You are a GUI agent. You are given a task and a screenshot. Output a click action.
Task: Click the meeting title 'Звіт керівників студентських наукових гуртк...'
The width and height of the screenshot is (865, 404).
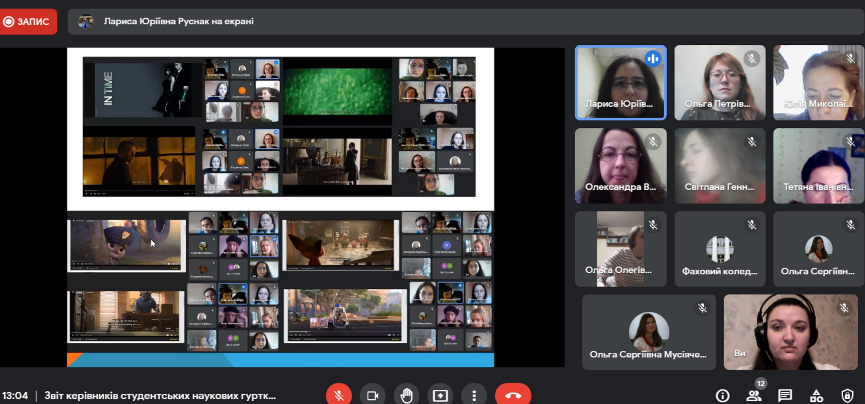[x=160, y=395]
